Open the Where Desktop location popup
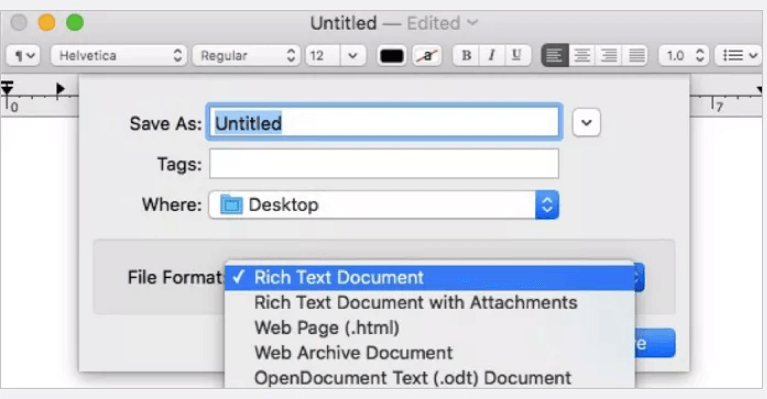Viewport: 767px width, 399px height. [384, 205]
